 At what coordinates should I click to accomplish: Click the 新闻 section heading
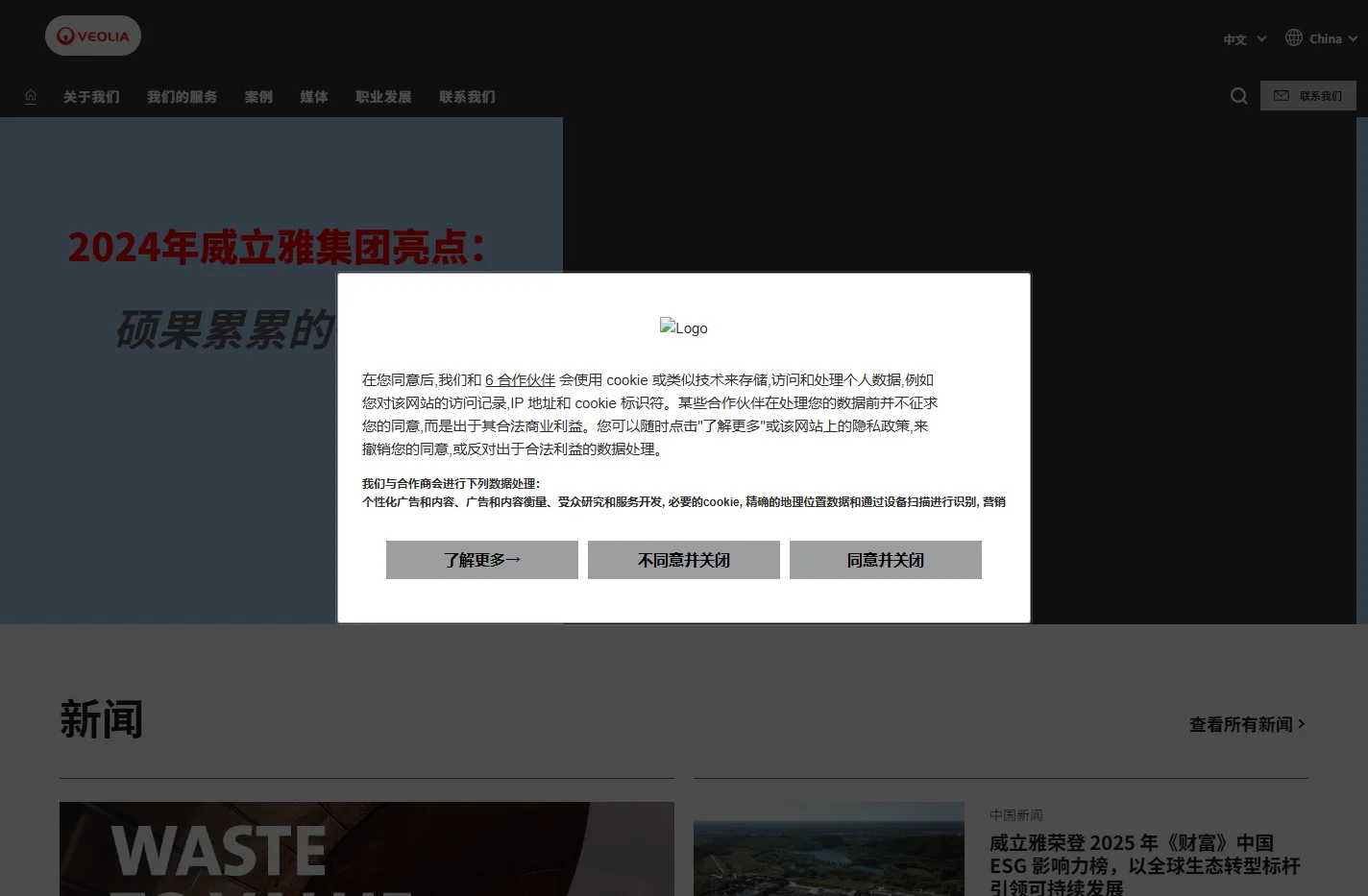tap(102, 719)
